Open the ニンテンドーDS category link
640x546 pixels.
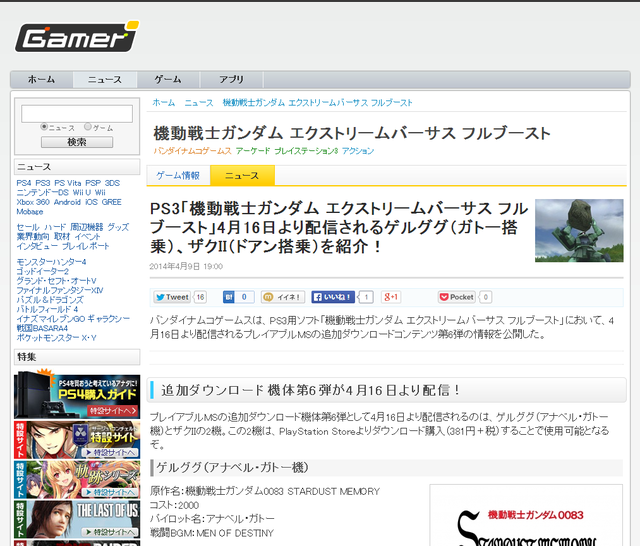(x=42, y=192)
